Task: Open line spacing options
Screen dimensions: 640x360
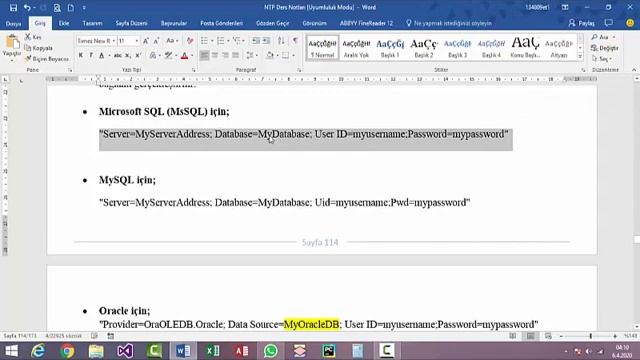Action: 251,55
